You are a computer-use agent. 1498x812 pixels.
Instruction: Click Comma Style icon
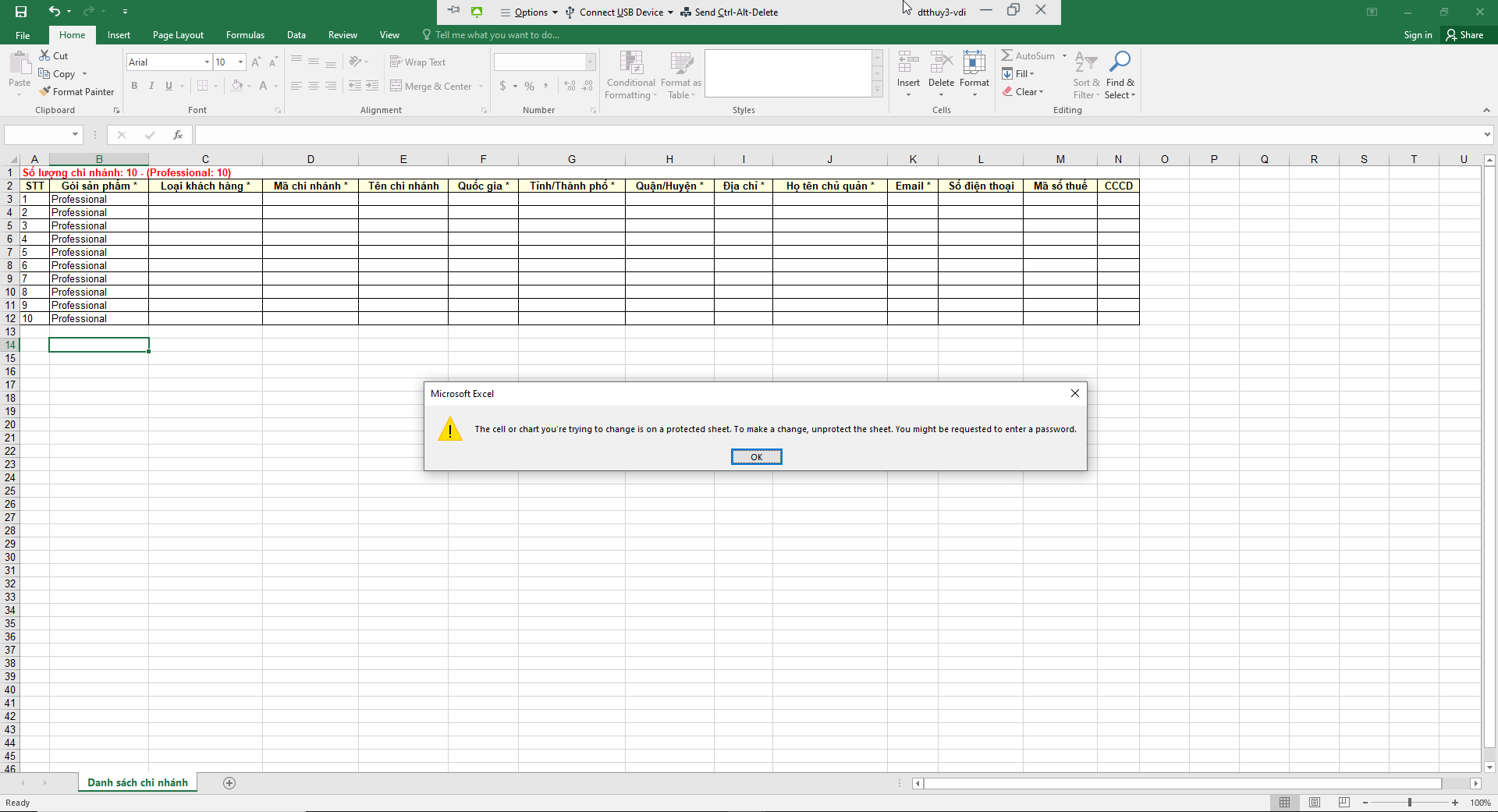point(546,86)
